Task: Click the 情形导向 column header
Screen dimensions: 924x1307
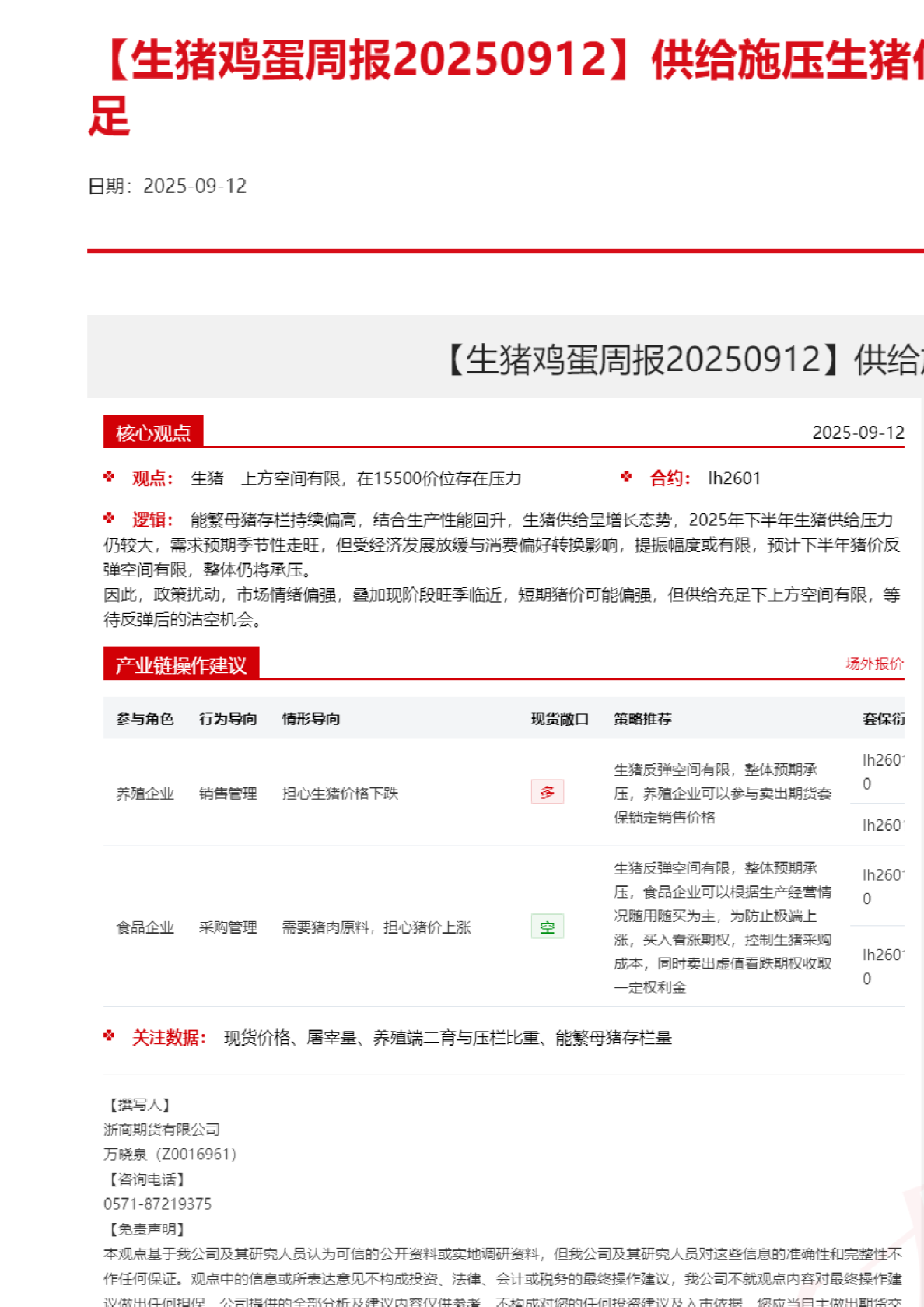Action: click(310, 719)
